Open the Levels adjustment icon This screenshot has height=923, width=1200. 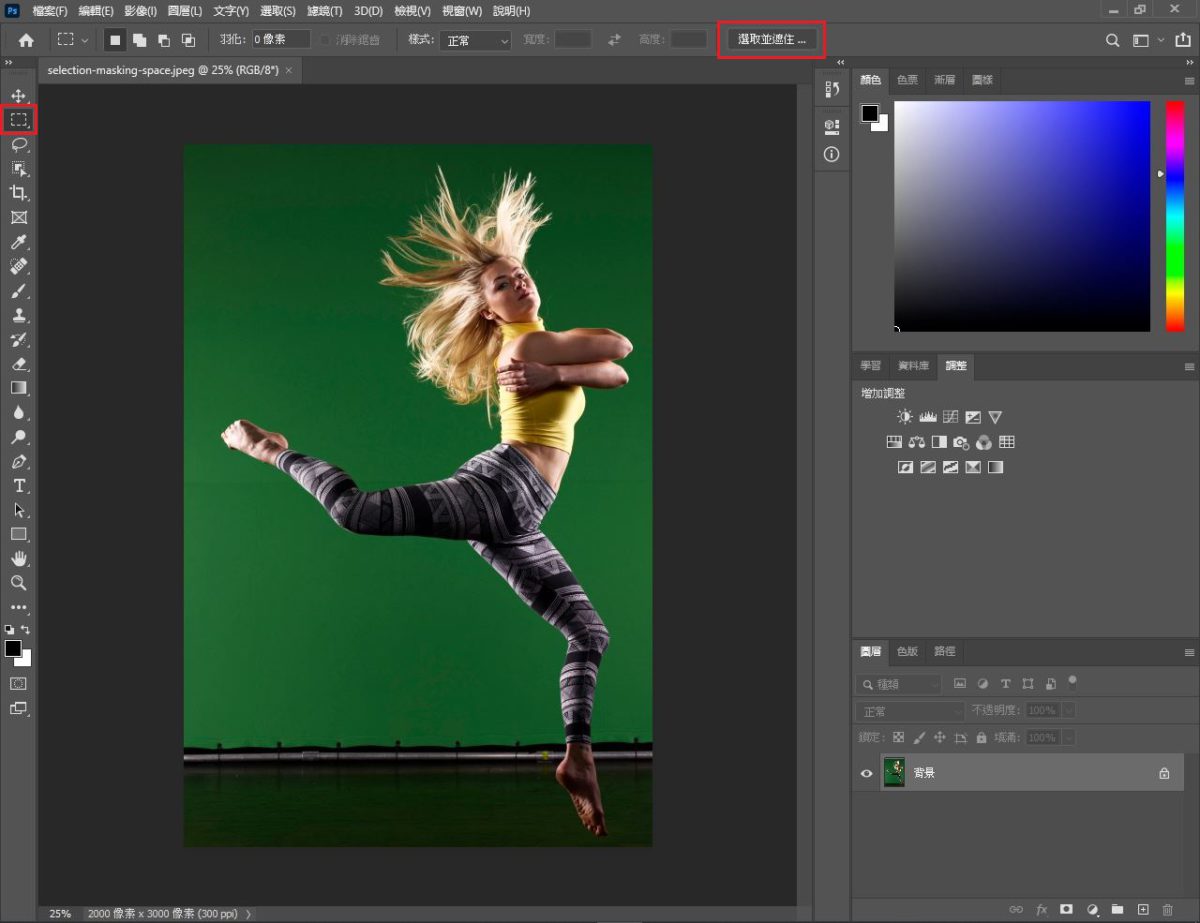(x=928, y=416)
